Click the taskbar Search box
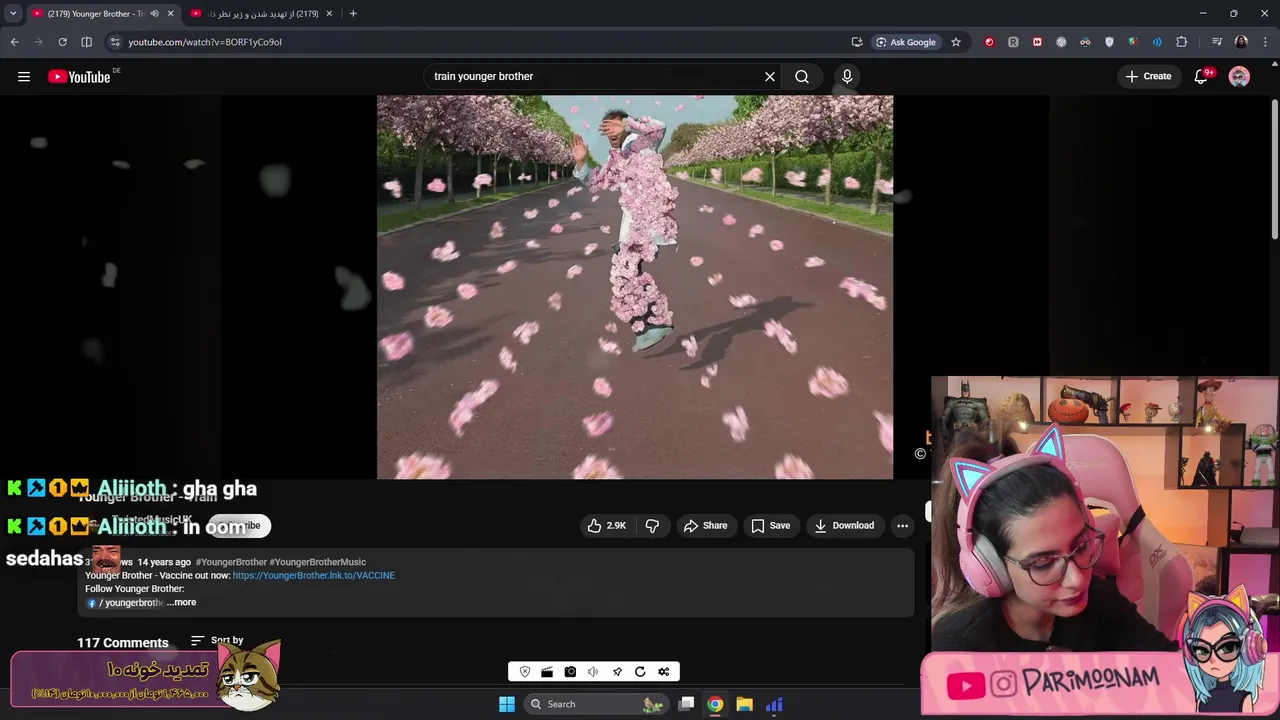The height and width of the screenshot is (720, 1280). click(x=596, y=704)
